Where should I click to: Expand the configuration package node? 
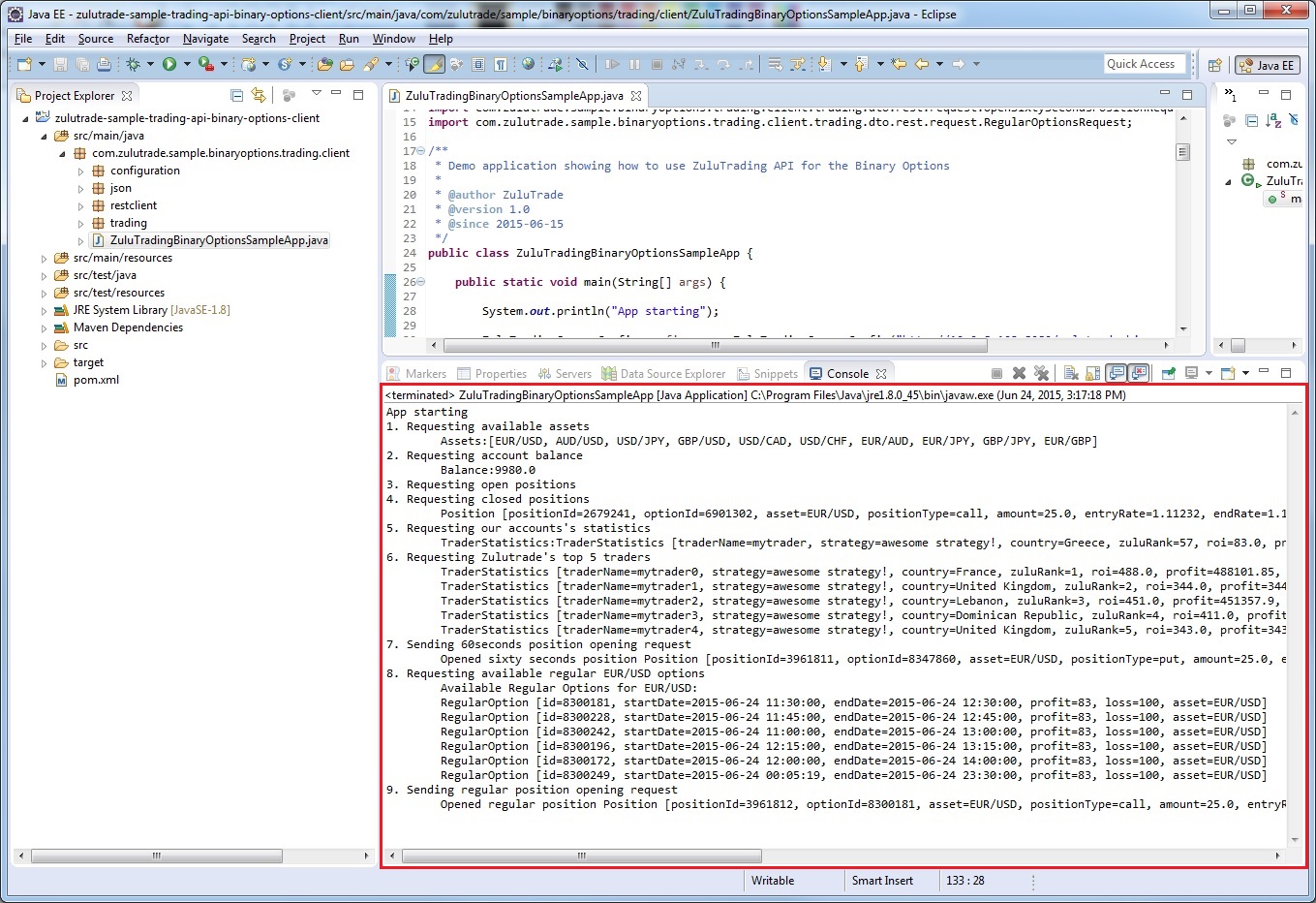pos(80,171)
